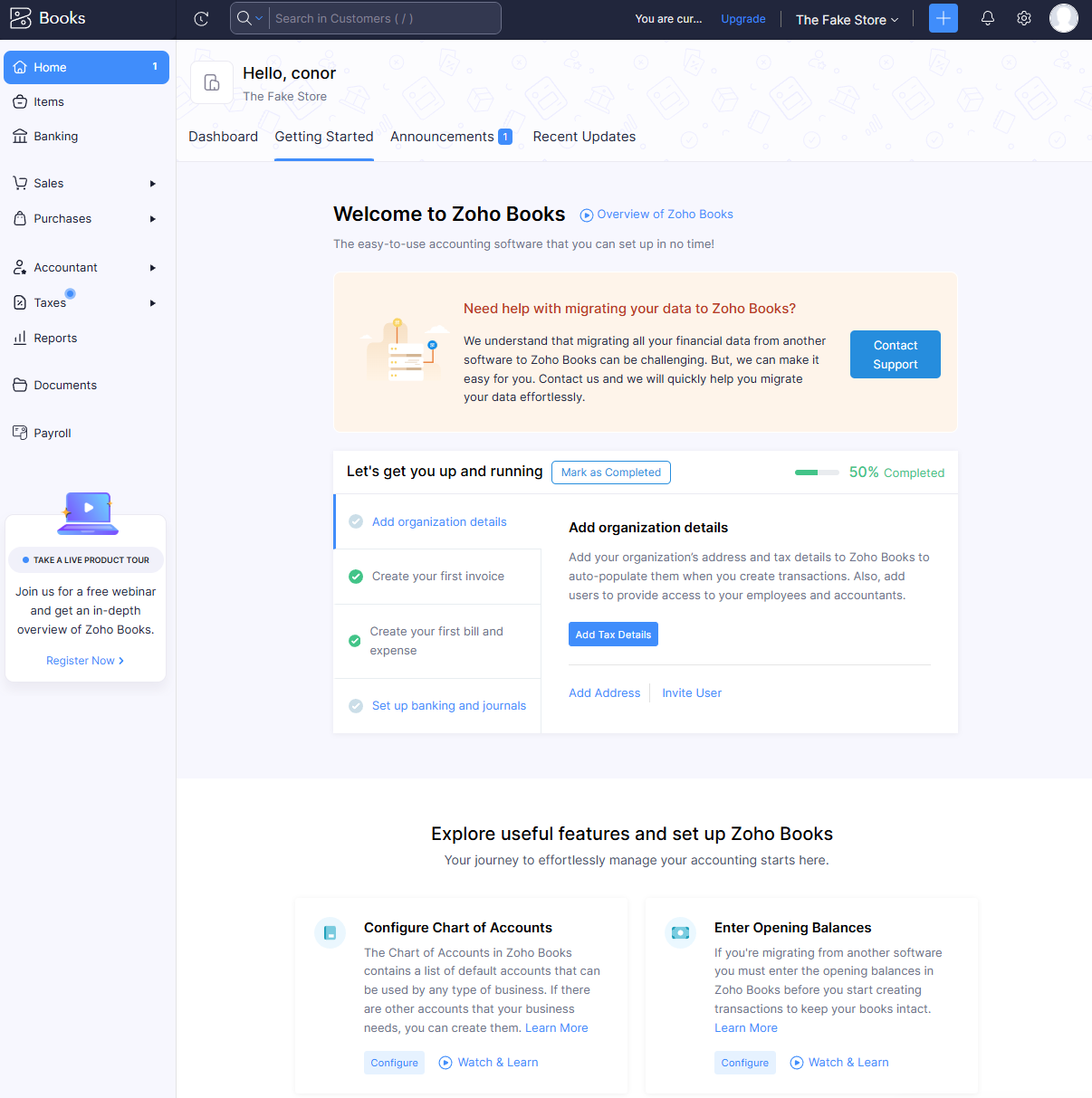Click Mark as Completed button

[611, 473]
